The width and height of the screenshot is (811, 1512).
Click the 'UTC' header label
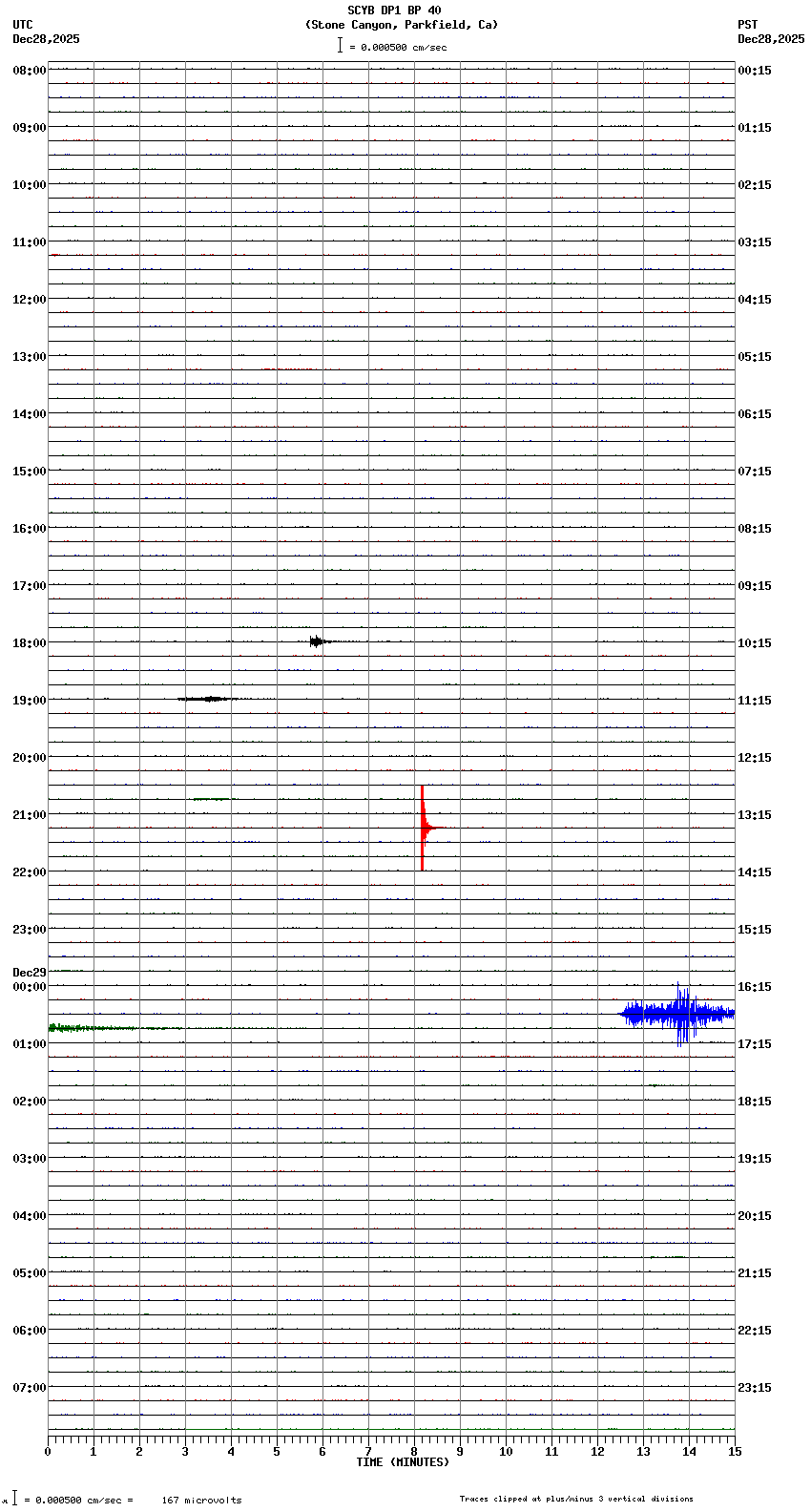(x=23, y=25)
